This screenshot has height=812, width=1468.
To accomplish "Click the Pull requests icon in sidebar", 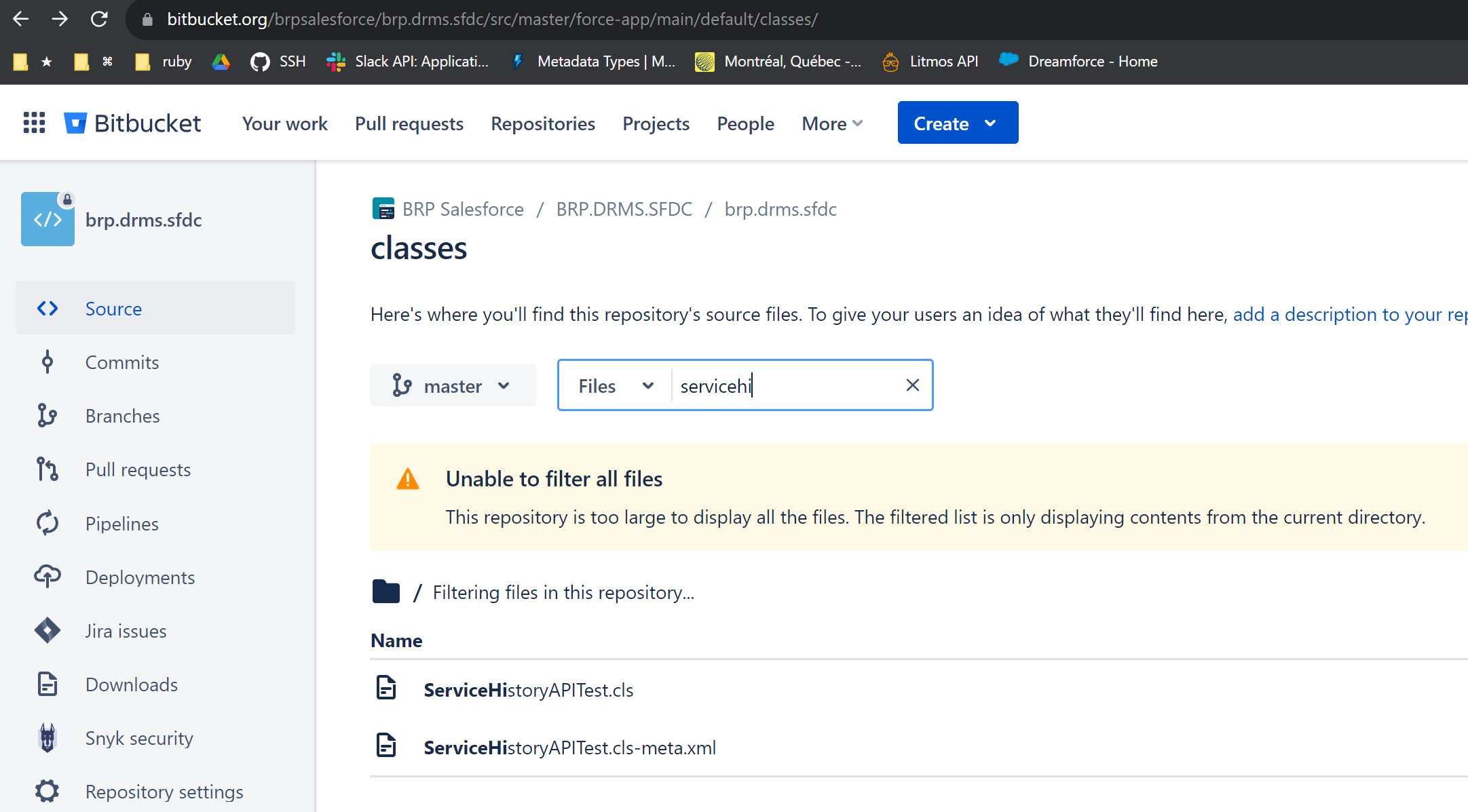I will pyautogui.click(x=48, y=469).
